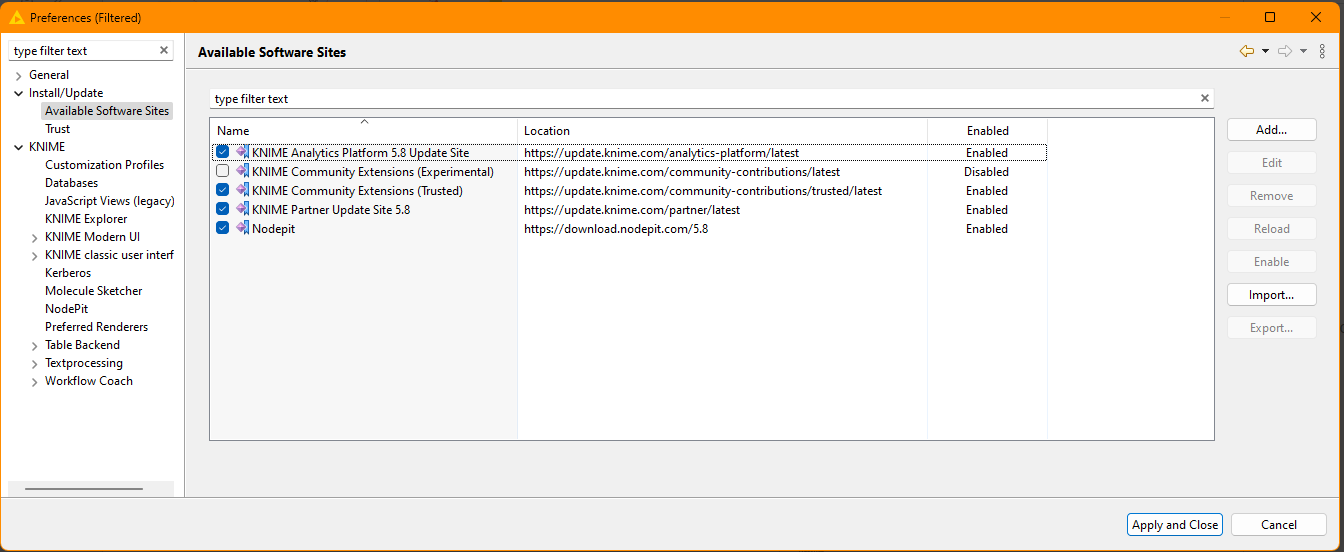Viewport: 1344px width, 552px height.
Task: Uncheck KNIME Community Extensions (Trusted) checkbox
Action: [223, 190]
